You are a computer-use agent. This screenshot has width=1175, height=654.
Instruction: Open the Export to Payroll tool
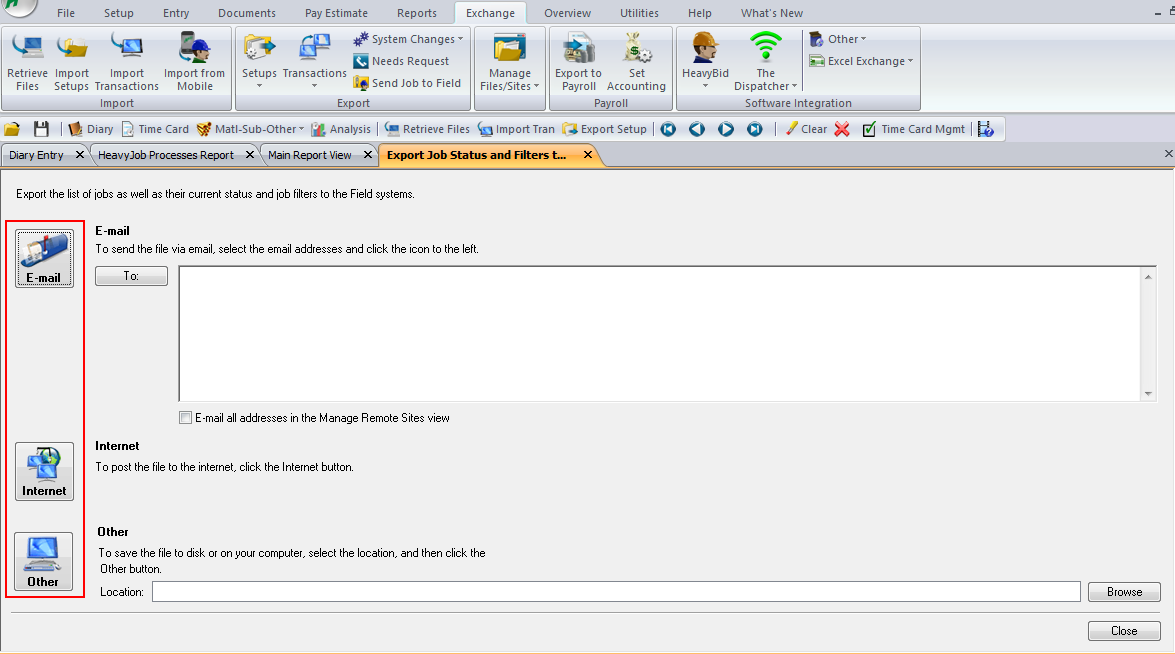tap(578, 60)
